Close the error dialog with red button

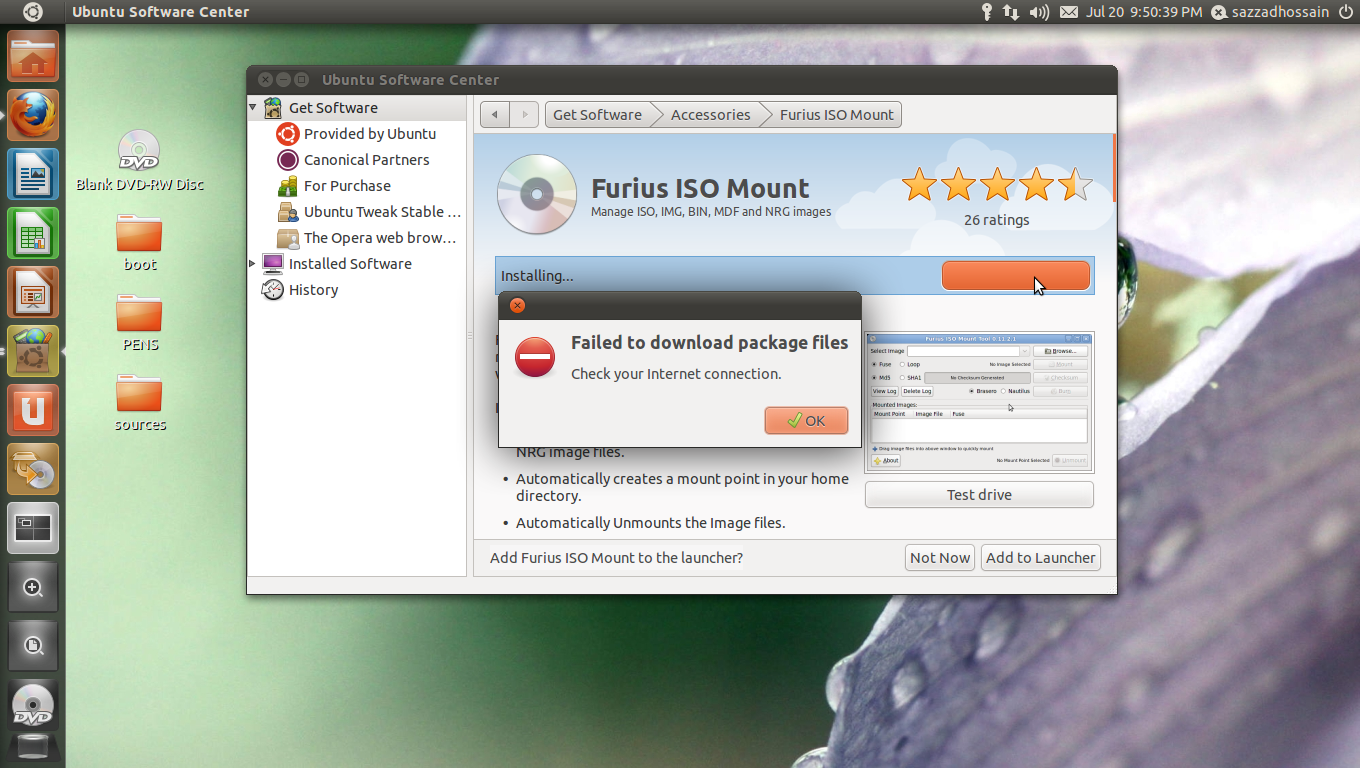click(517, 306)
